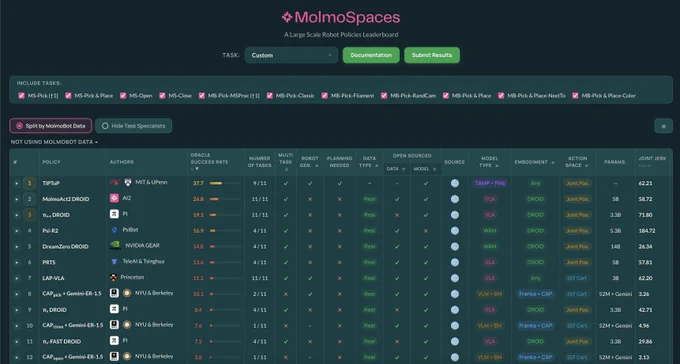Click the TAMP + FMs model tag

pos(490,183)
